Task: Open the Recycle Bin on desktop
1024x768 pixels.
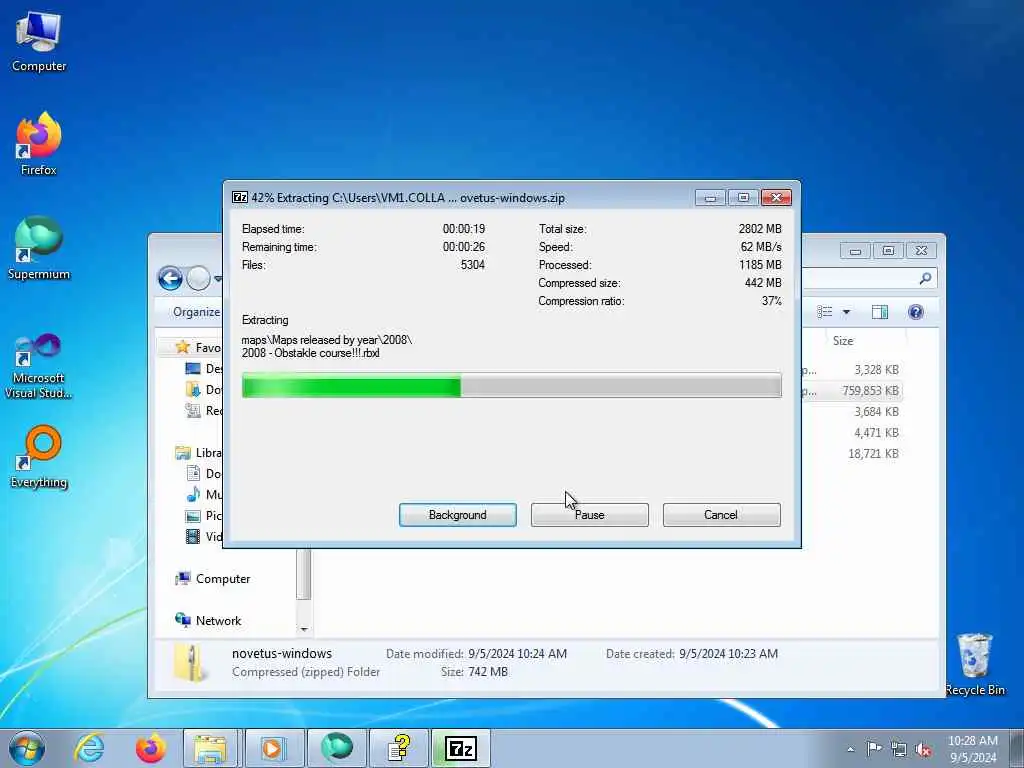Action: (x=974, y=665)
